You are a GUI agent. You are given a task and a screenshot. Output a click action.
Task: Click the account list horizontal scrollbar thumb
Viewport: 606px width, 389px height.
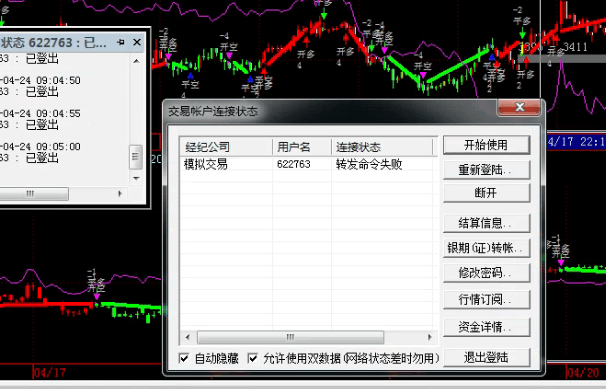click(x=290, y=337)
